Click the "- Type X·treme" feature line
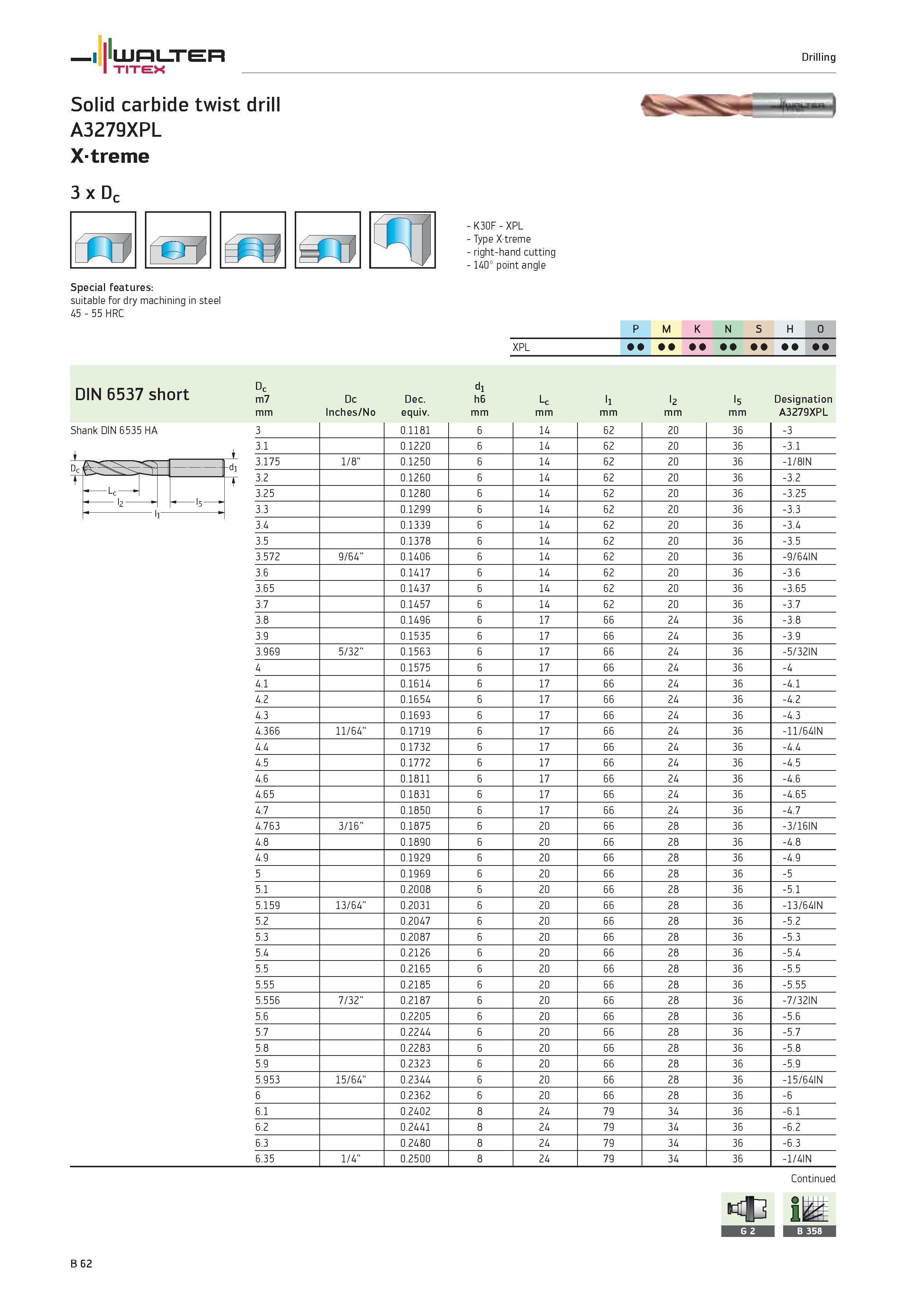Viewport: 924px width, 1307px height. pyautogui.click(x=499, y=239)
